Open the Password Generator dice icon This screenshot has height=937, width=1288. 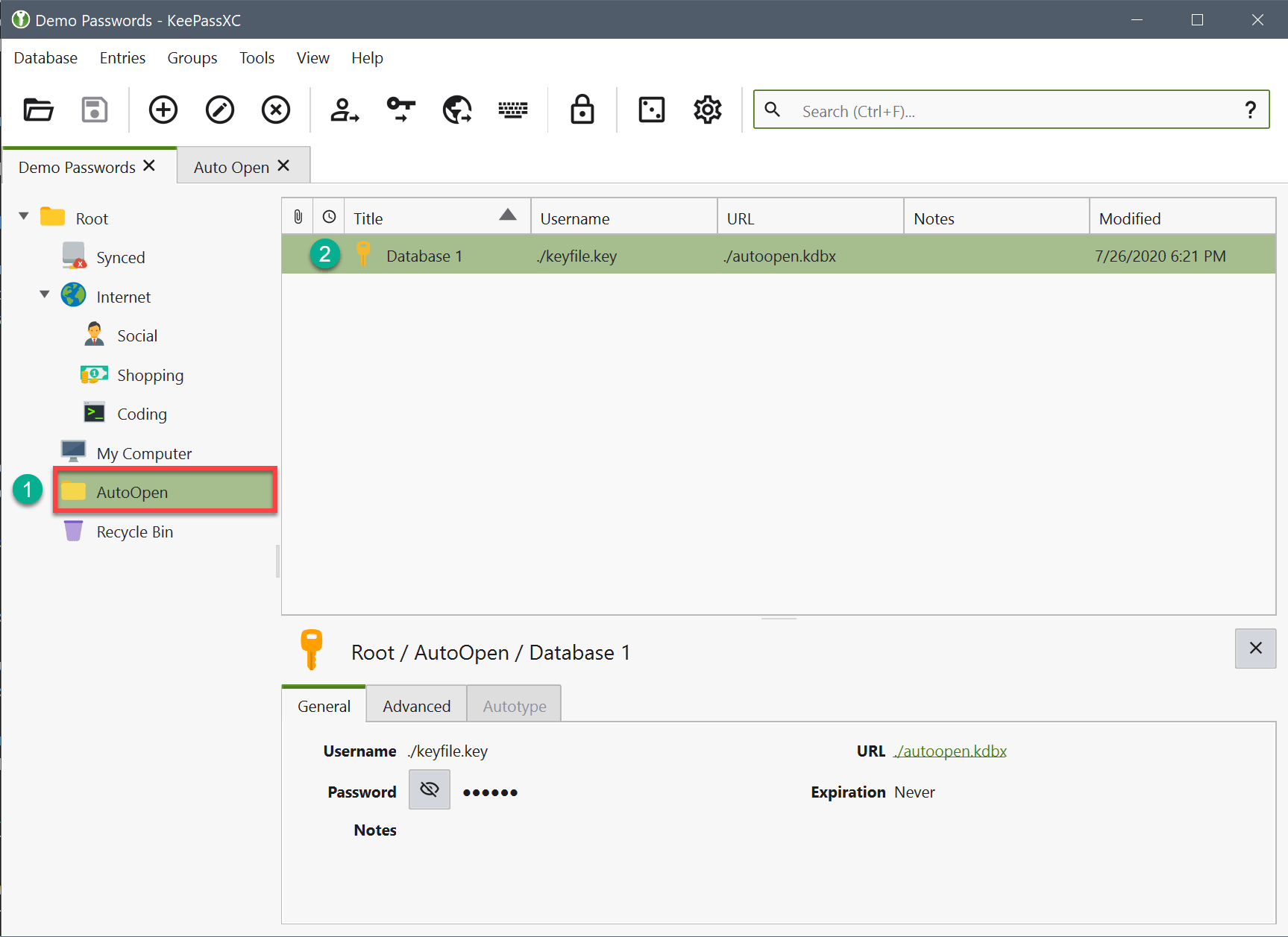click(x=651, y=110)
